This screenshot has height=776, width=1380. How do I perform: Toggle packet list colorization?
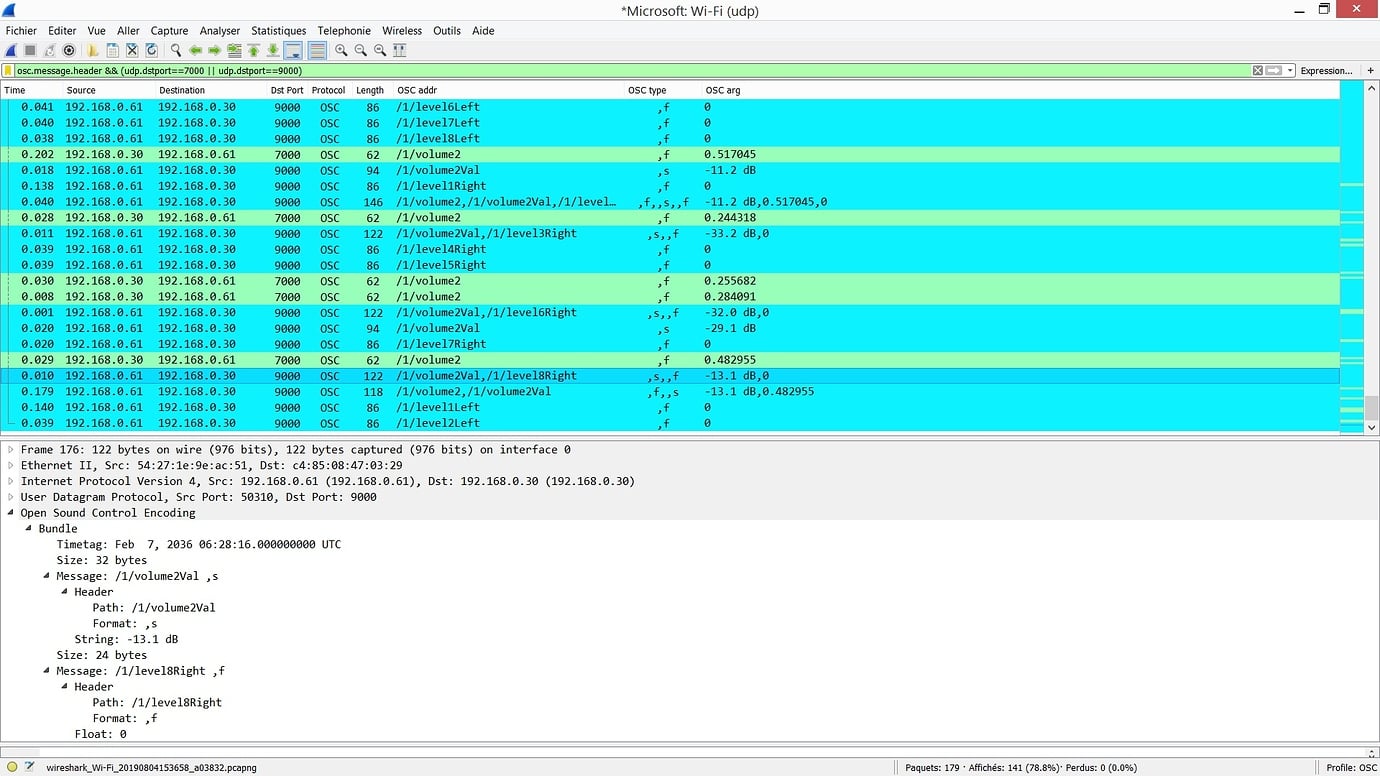315,50
